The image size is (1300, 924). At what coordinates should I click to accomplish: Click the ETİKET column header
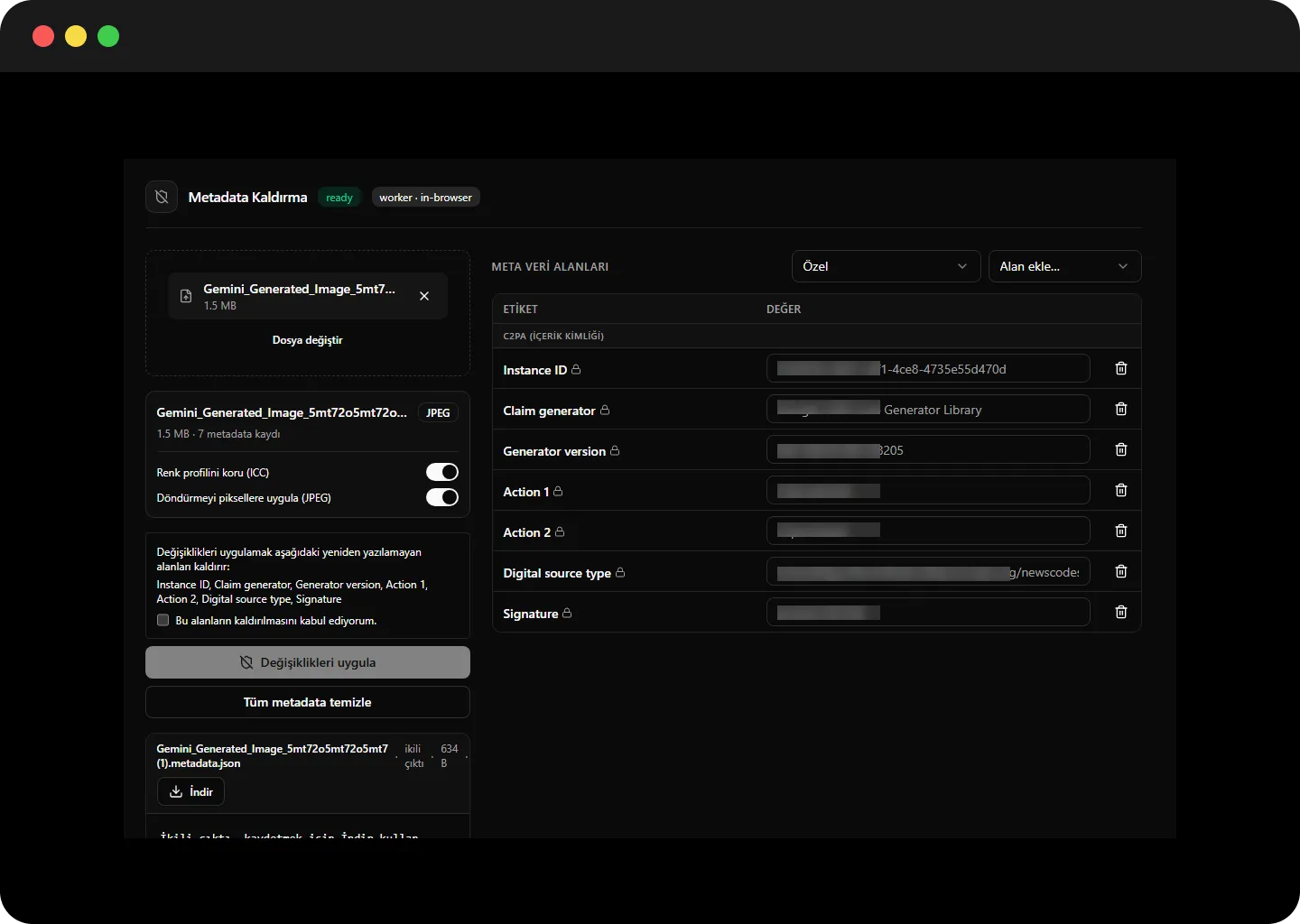click(520, 309)
